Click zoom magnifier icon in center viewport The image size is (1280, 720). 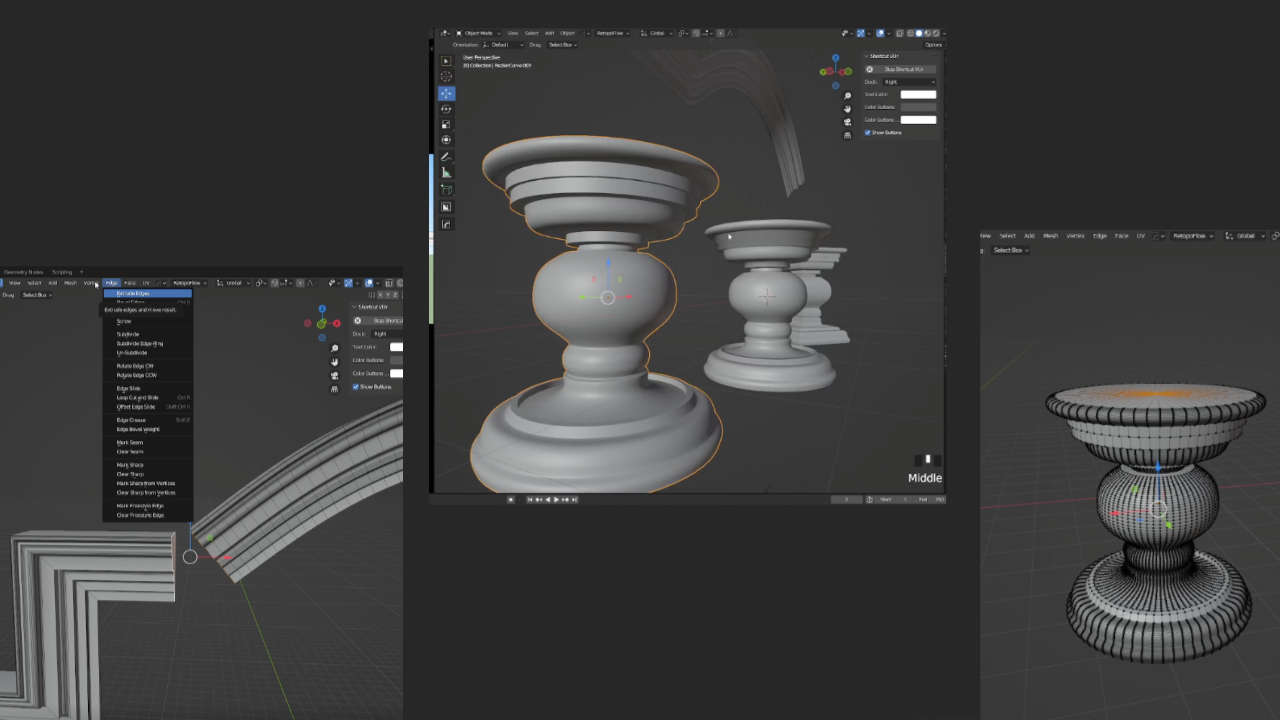(848, 96)
